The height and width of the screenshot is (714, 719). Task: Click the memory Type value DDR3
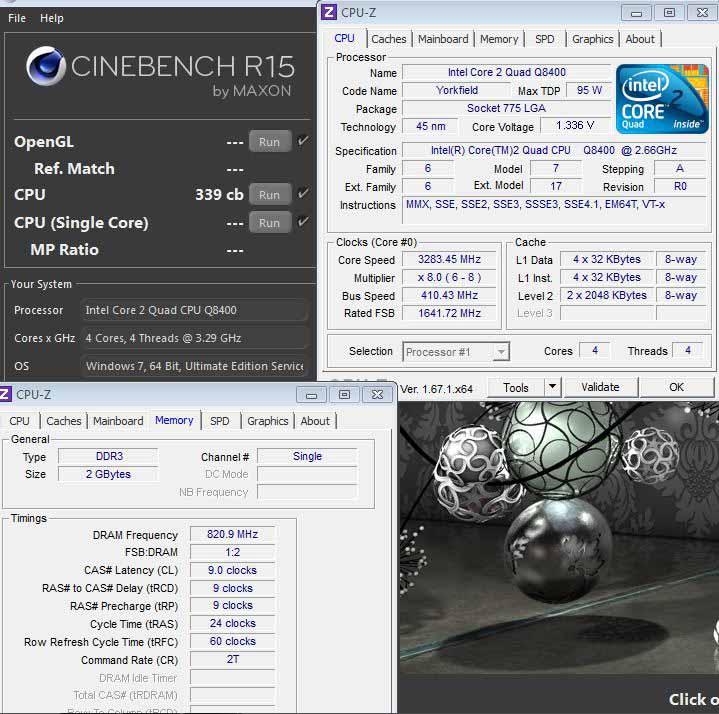click(109, 456)
